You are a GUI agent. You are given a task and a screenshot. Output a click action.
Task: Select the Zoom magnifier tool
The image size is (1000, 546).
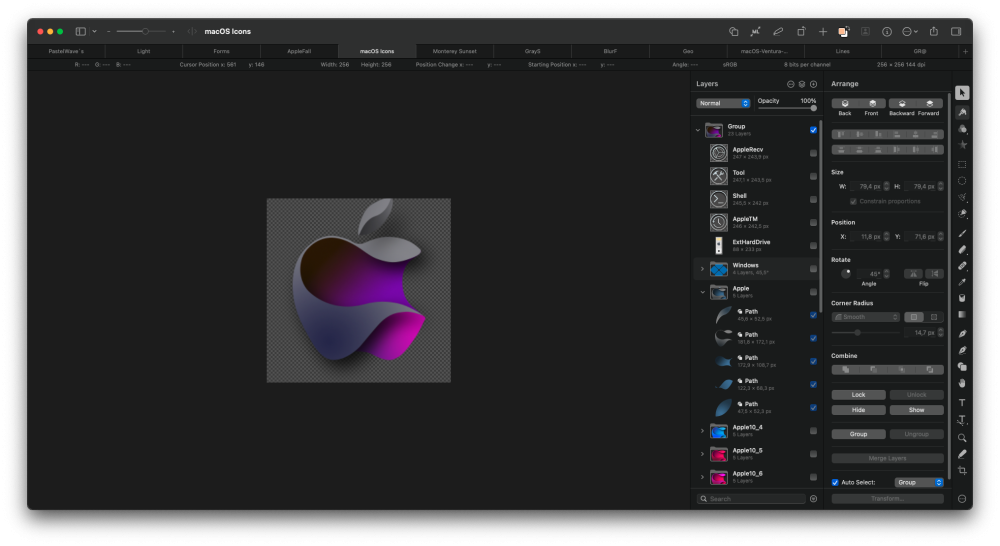pyautogui.click(x=962, y=438)
